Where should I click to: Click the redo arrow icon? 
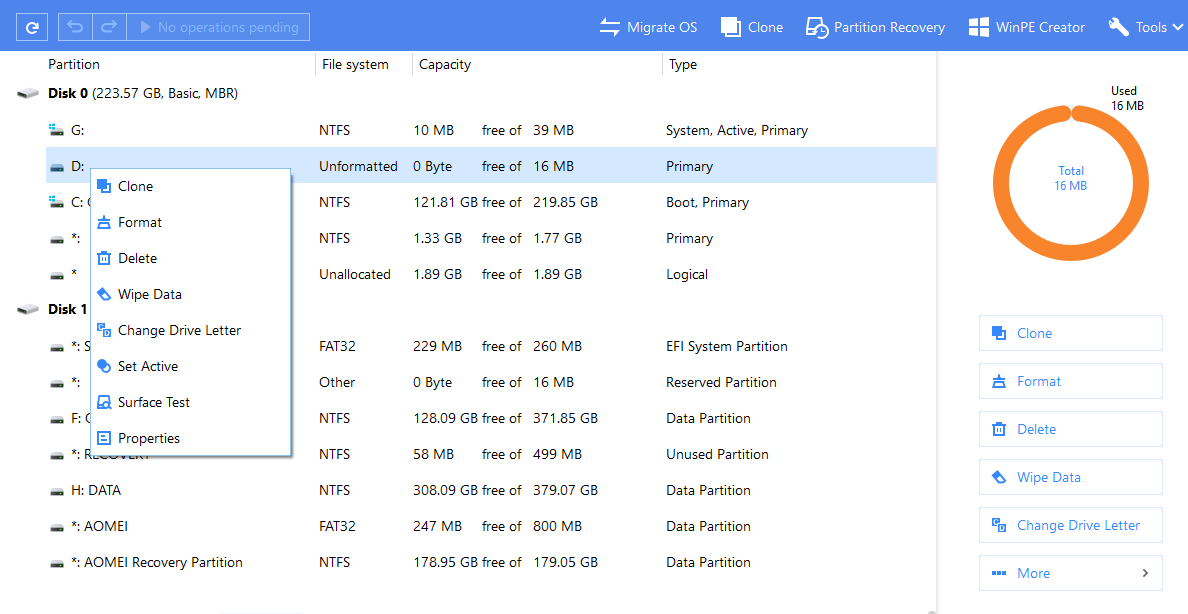click(x=109, y=27)
